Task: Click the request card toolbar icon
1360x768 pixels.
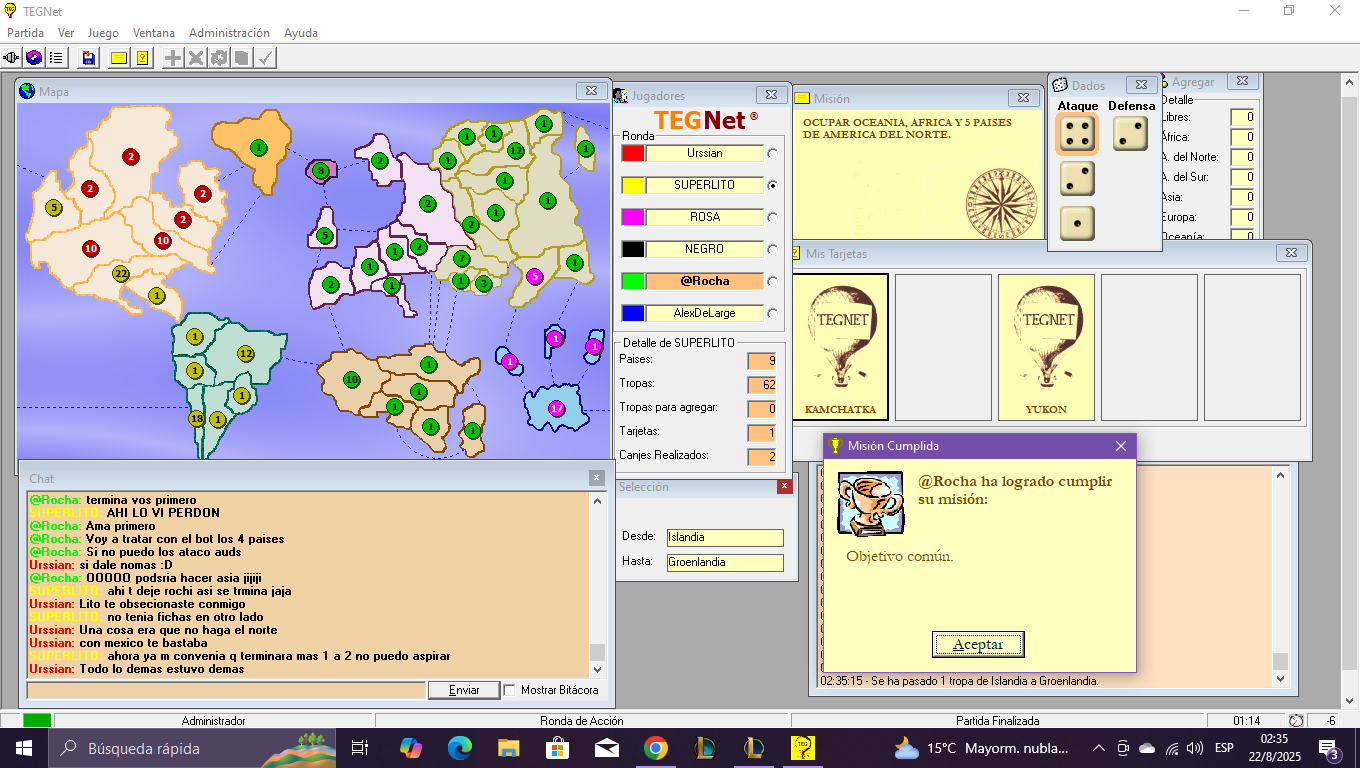Action: pyautogui.click(x=241, y=58)
